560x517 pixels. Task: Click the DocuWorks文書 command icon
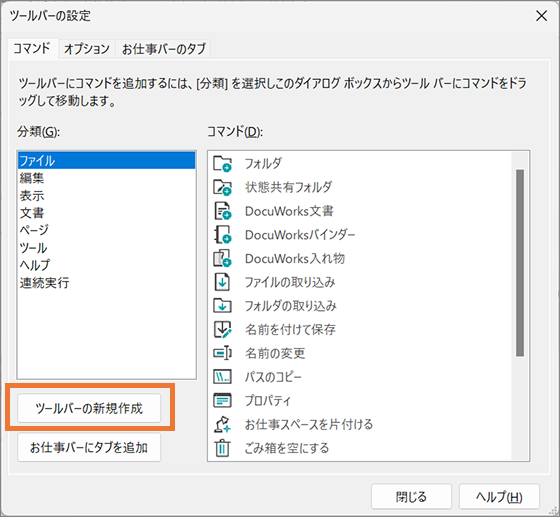222,211
